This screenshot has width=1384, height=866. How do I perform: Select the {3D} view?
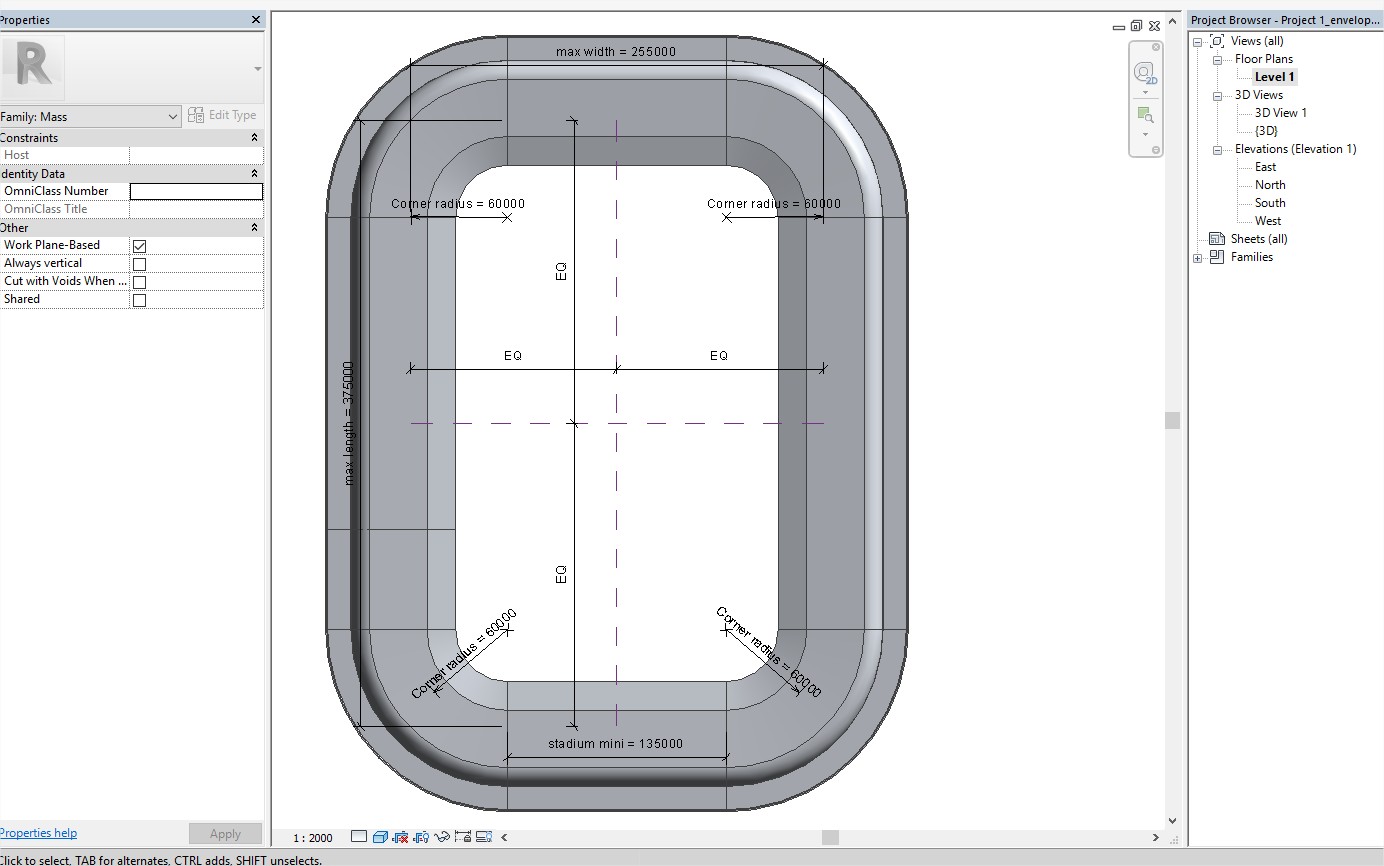[1266, 131]
